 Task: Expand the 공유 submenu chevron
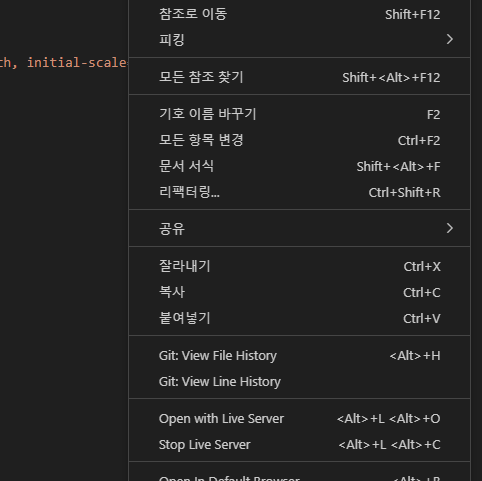click(x=450, y=228)
